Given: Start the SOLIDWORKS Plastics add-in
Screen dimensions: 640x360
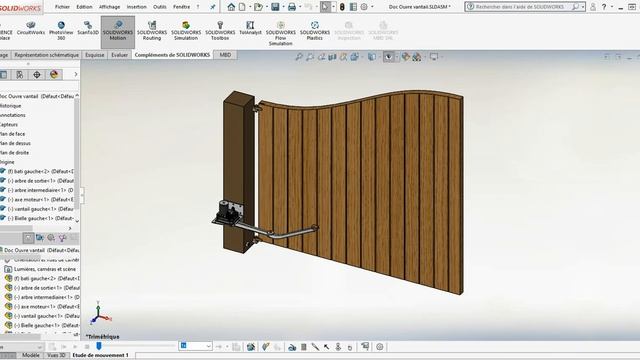Looking at the screenshot, I should [x=315, y=31].
